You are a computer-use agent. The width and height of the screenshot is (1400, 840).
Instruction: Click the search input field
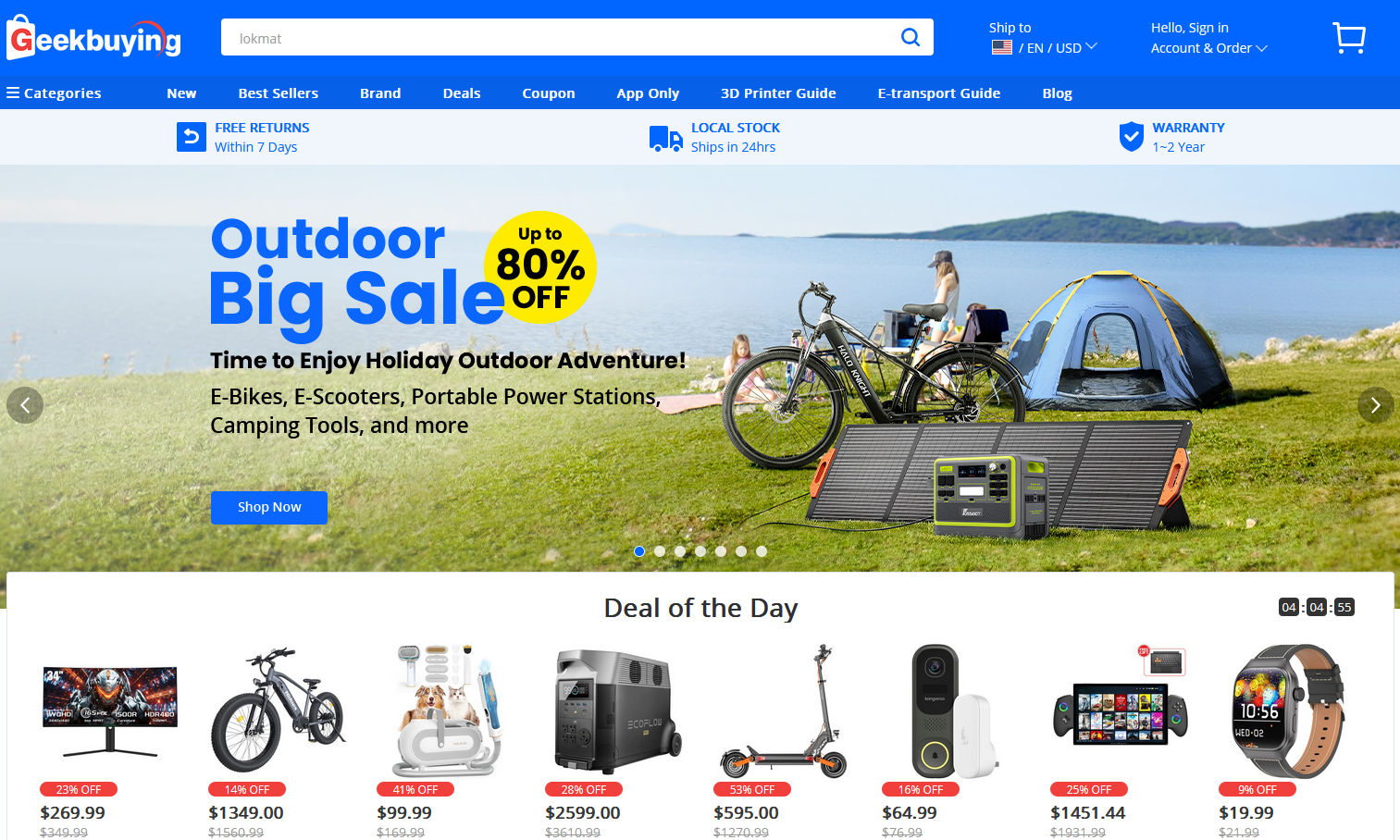560,38
